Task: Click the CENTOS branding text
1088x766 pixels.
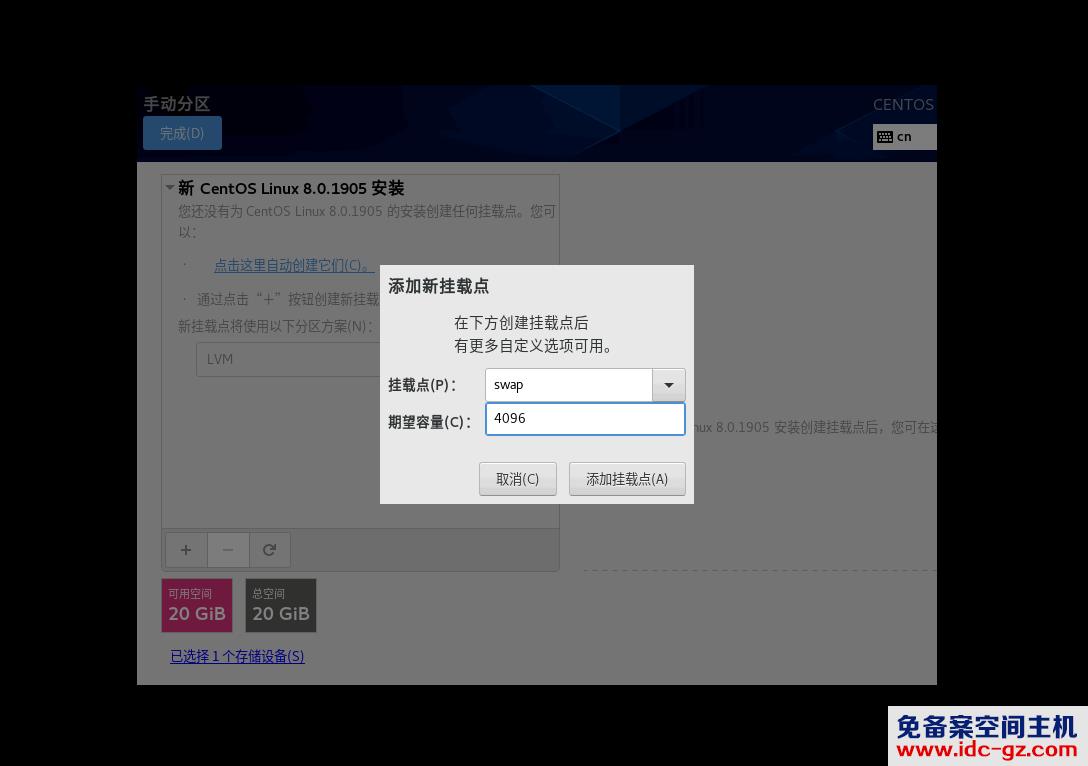Action: [x=903, y=104]
